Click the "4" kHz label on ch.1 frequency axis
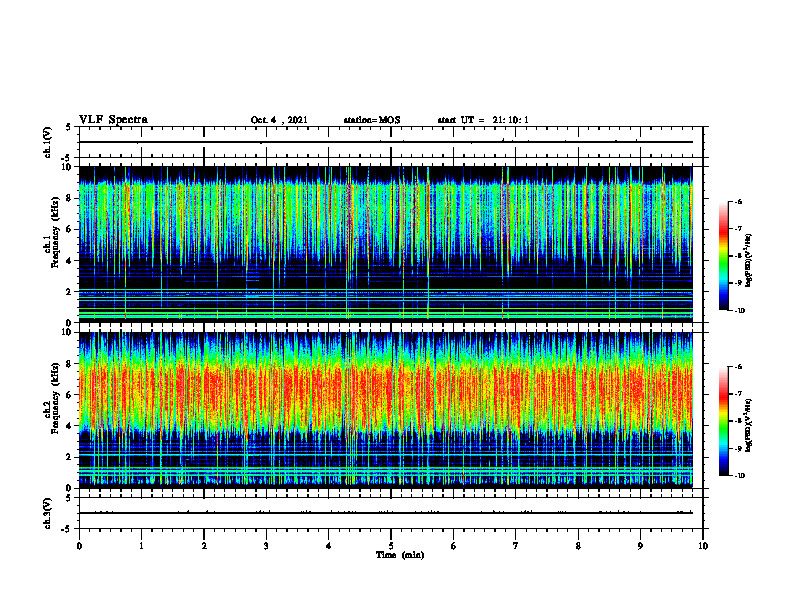This screenshot has width=792, height=612. click(x=69, y=261)
